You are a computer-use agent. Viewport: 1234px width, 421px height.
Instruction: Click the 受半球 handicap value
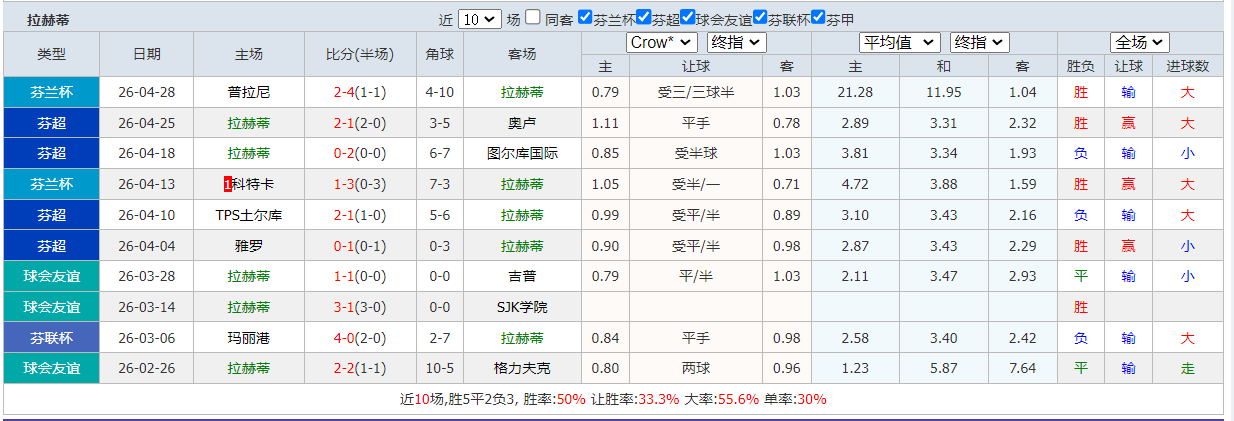[696, 154]
